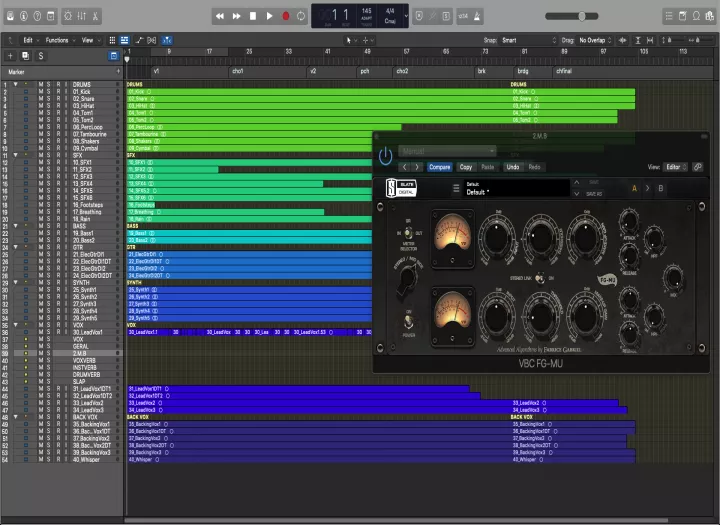This screenshot has height=525, width=720.
Task: Click SAVE AS in Slate preset bar
Action: pyautogui.click(x=594, y=194)
